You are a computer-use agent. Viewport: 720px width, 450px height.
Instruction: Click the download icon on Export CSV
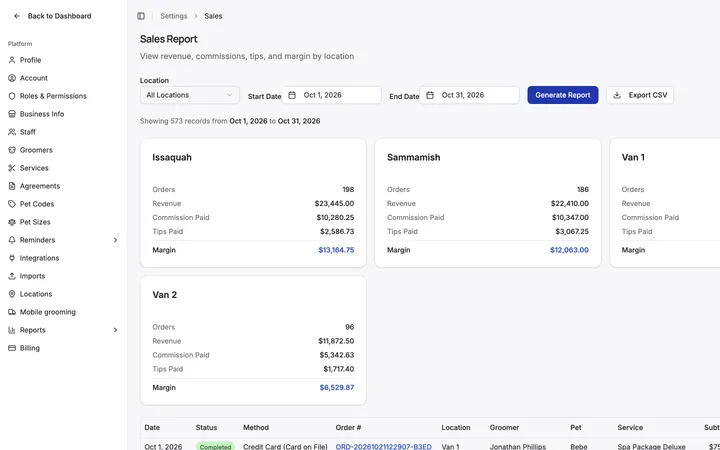(617, 95)
